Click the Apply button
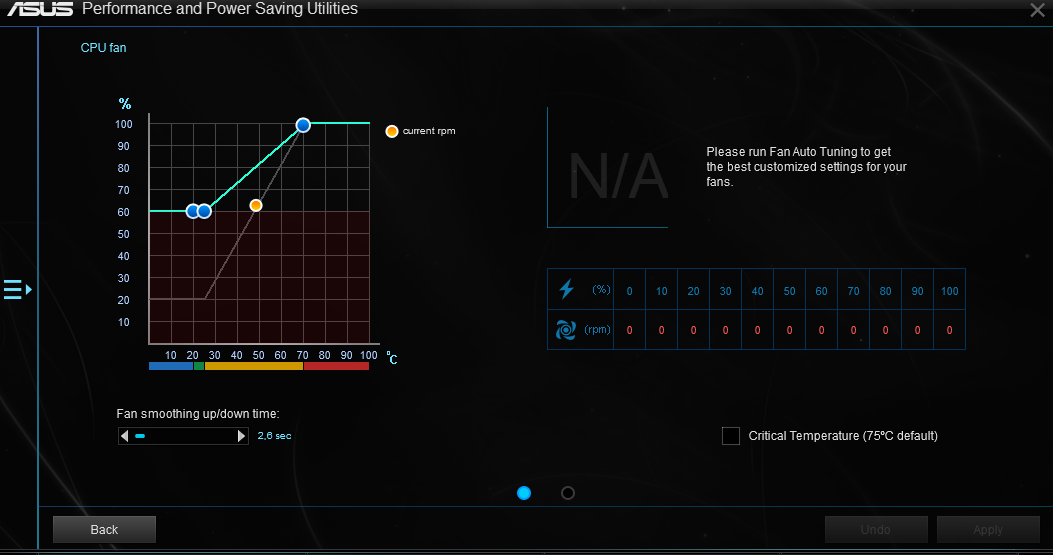This screenshot has width=1053, height=555. coord(988,529)
